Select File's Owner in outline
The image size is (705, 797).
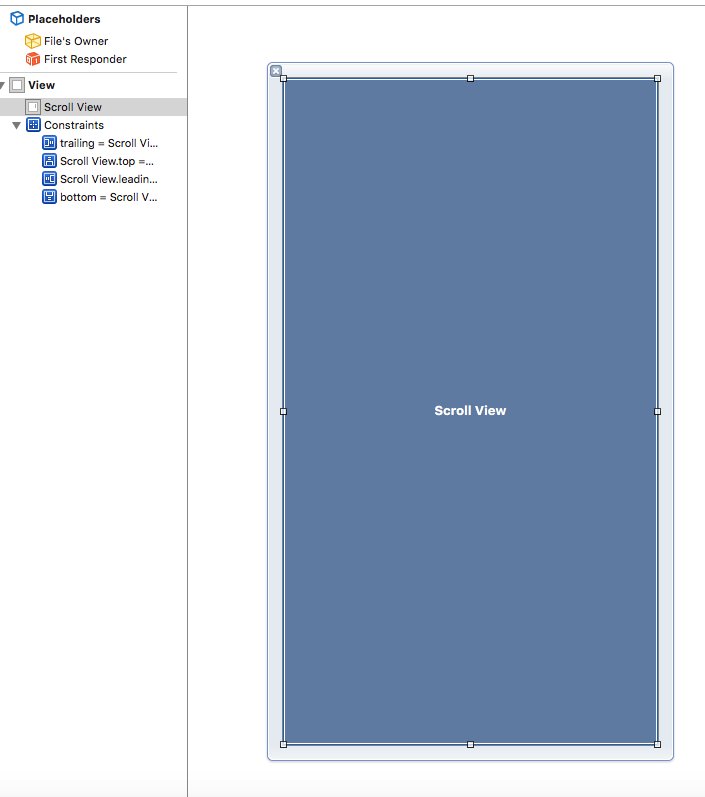[76, 41]
